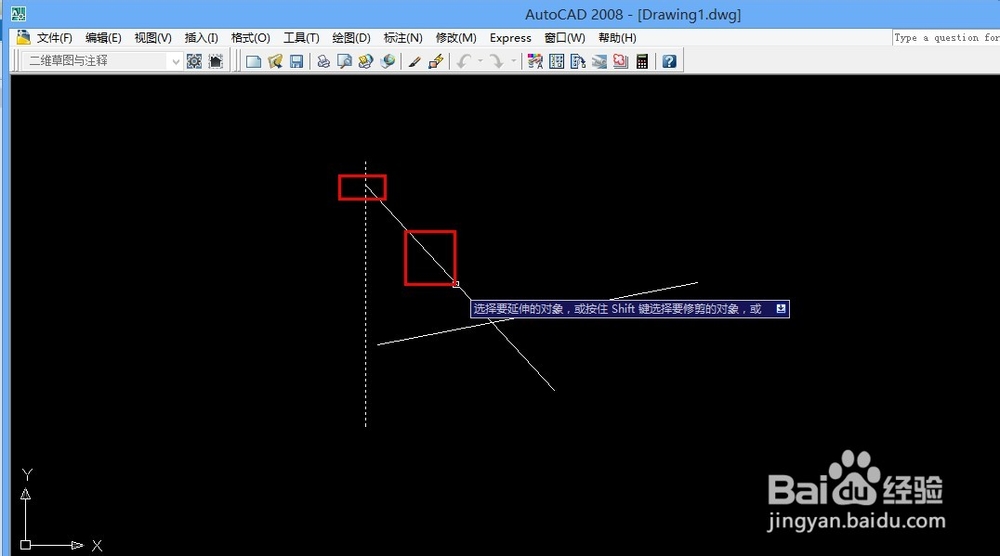Click the Open file folder icon
Image resolution: width=1000 pixels, height=556 pixels.
coord(275,61)
